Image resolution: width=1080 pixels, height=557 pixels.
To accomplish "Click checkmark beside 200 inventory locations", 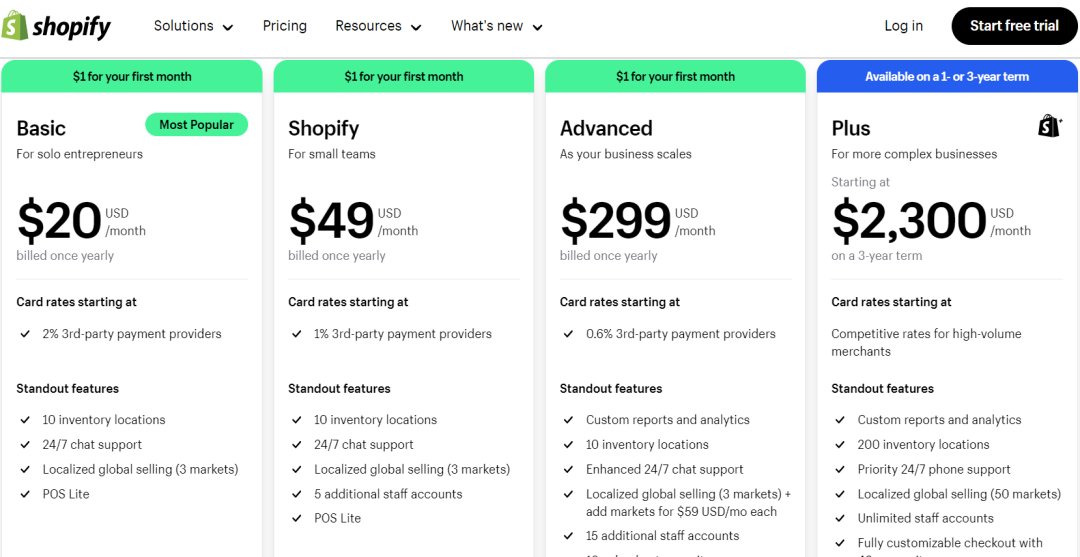I will (841, 445).
